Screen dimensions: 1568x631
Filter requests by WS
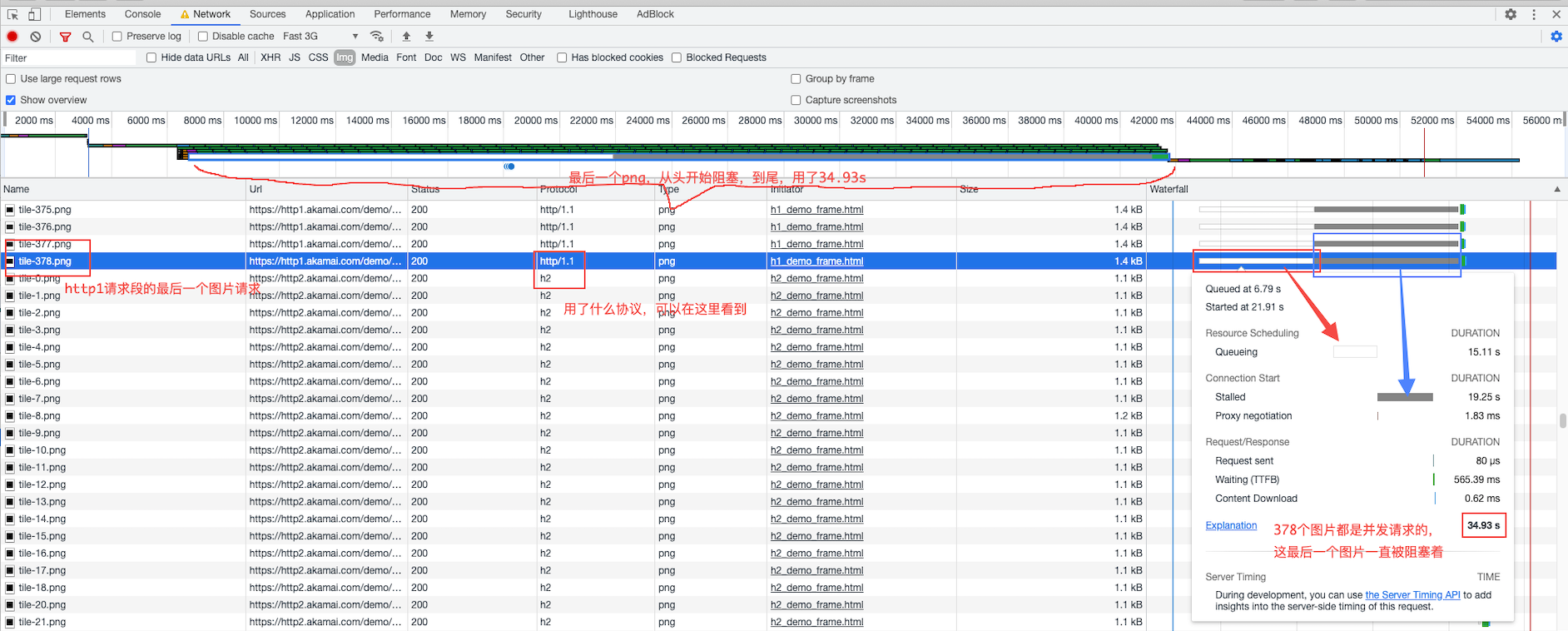[x=458, y=57]
